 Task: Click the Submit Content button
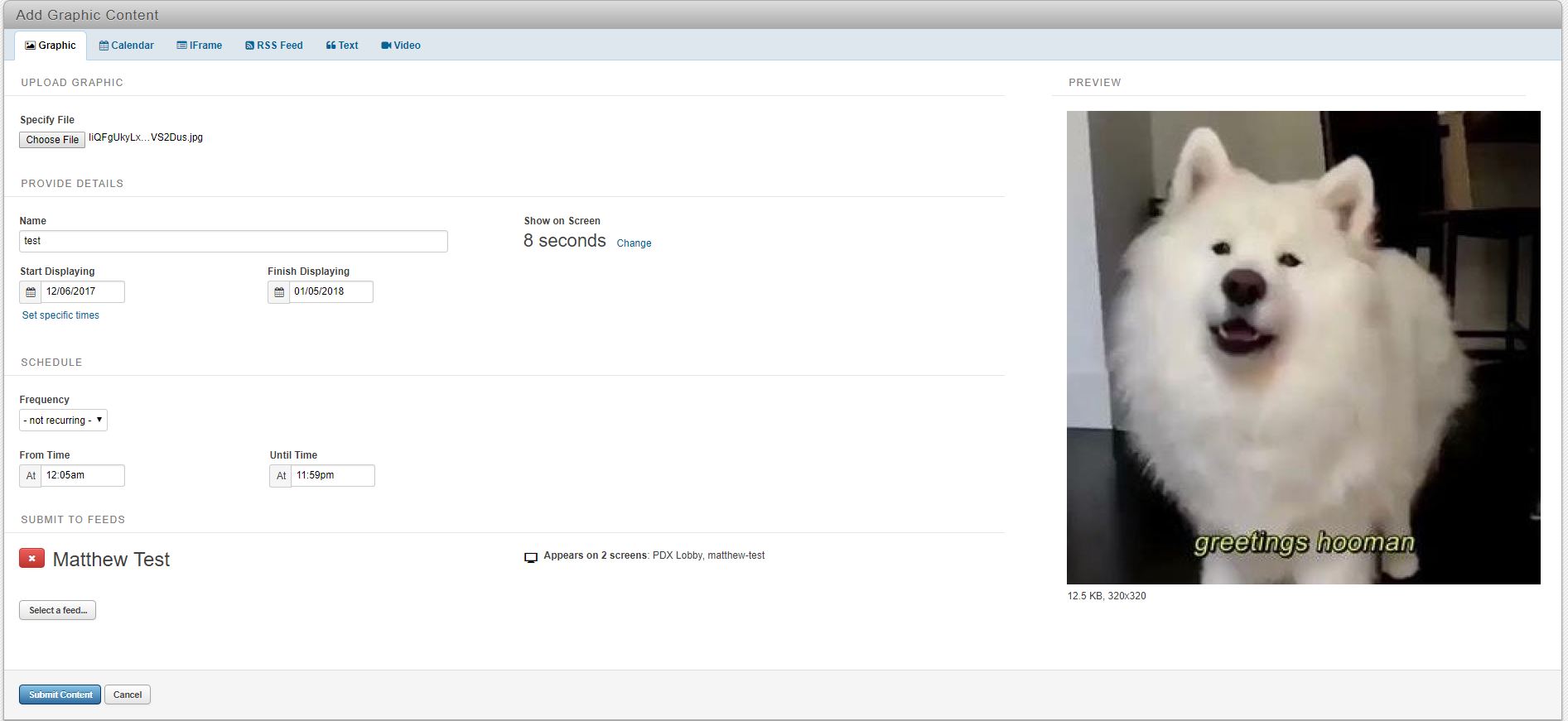tap(60, 695)
